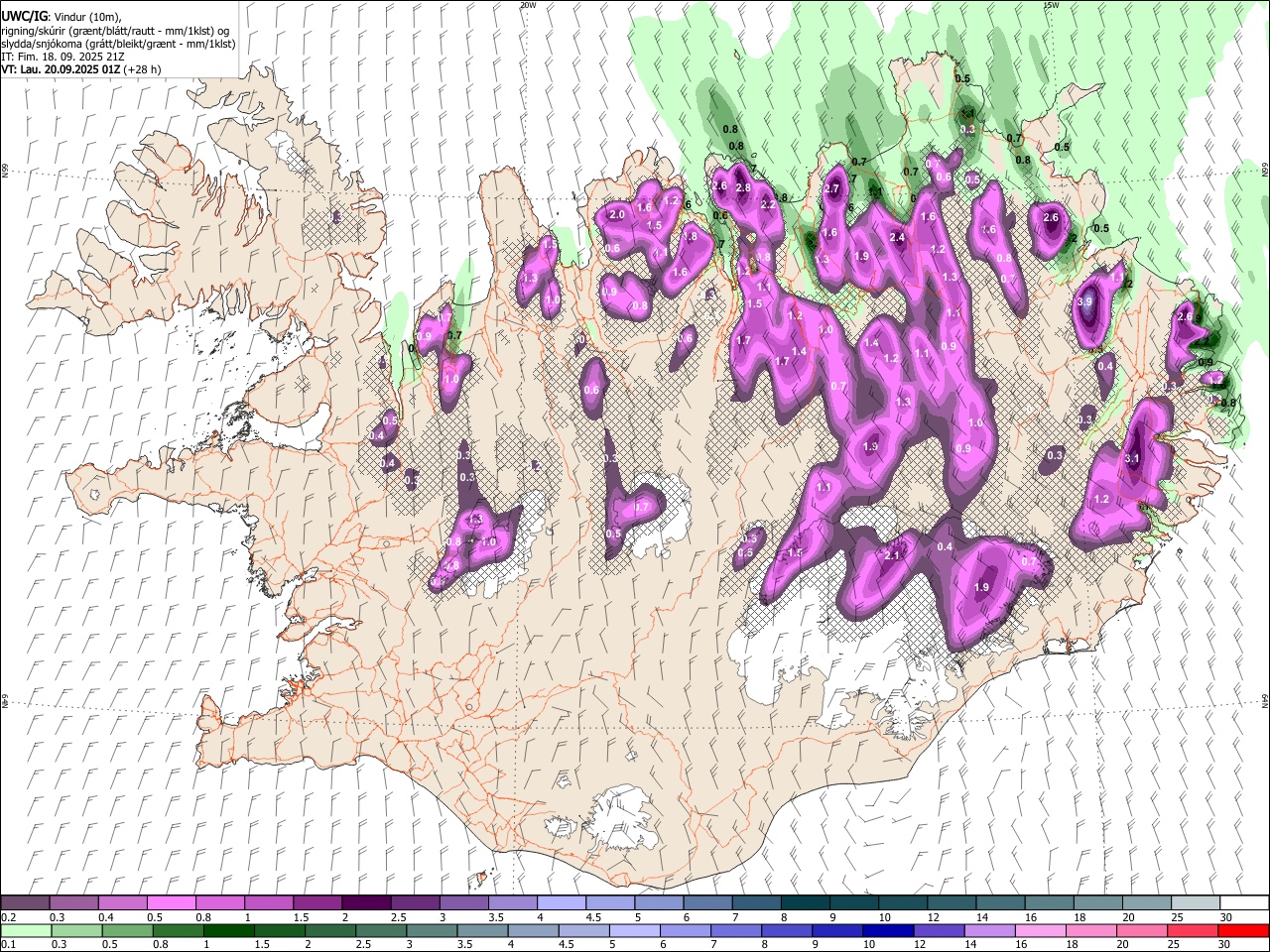The height and width of the screenshot is (952, 1270).
Task: Click the pale green 0.1 rain legend swatch
Action: [26, 930]
